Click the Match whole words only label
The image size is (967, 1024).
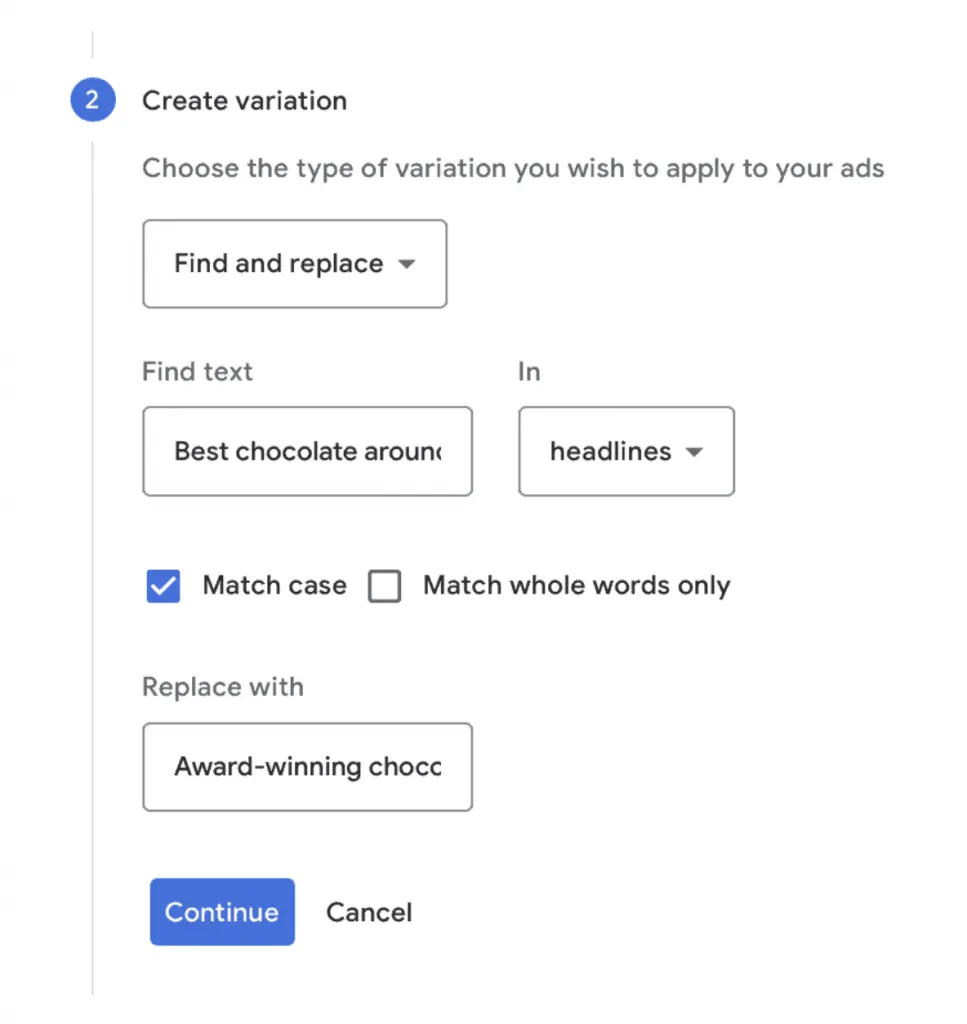[x=577, y=586]
